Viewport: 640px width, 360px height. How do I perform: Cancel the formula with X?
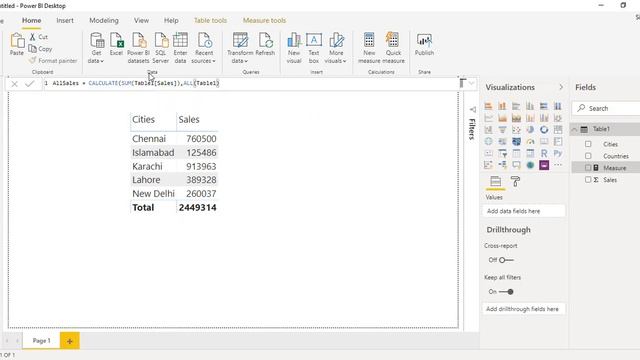pyautogui.click(x=14, y=84)
